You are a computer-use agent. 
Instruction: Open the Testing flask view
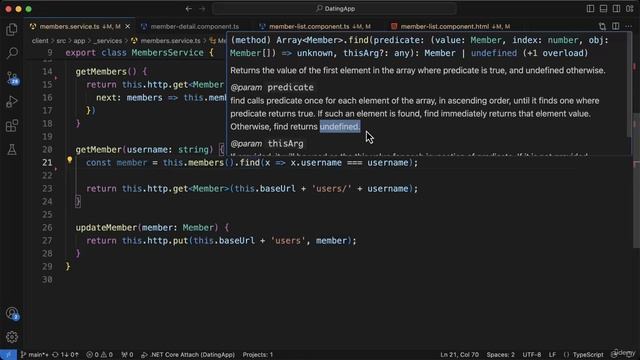[12, 150]
